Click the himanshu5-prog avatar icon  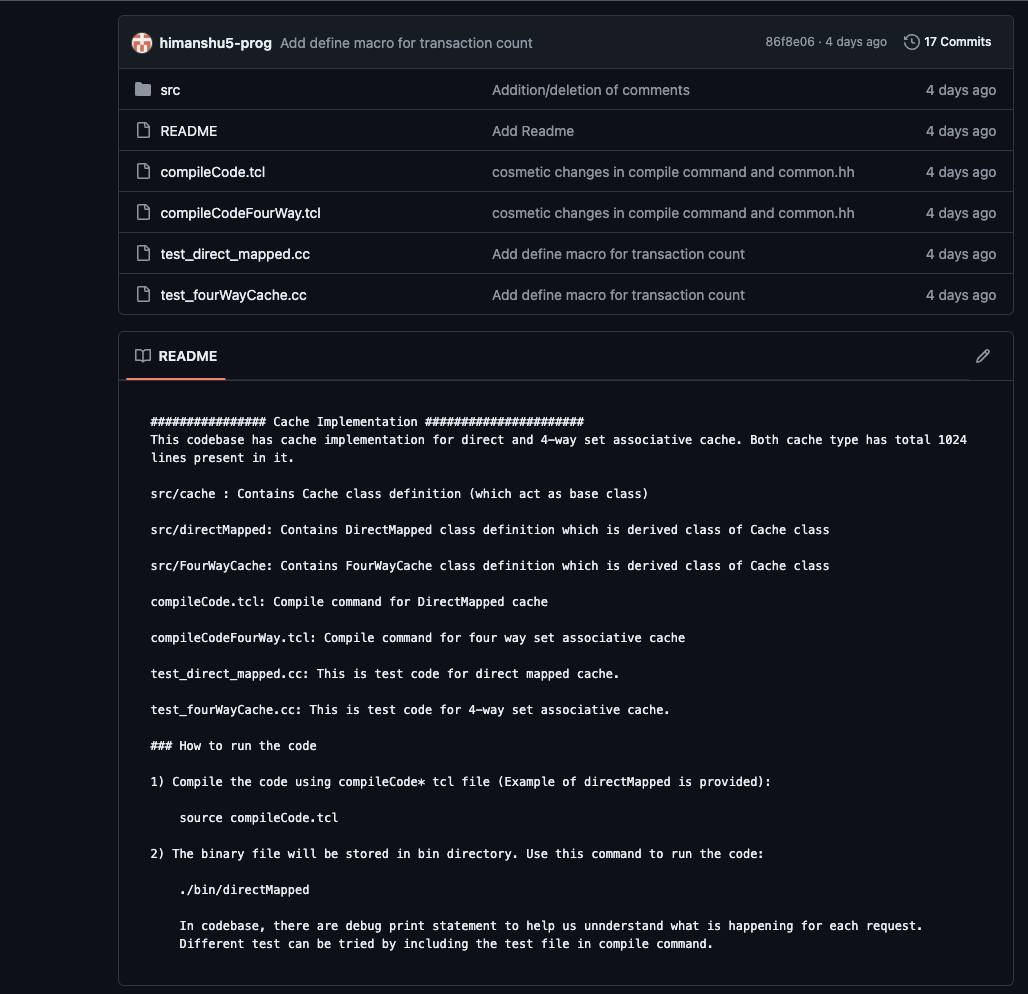pos(142,43)
